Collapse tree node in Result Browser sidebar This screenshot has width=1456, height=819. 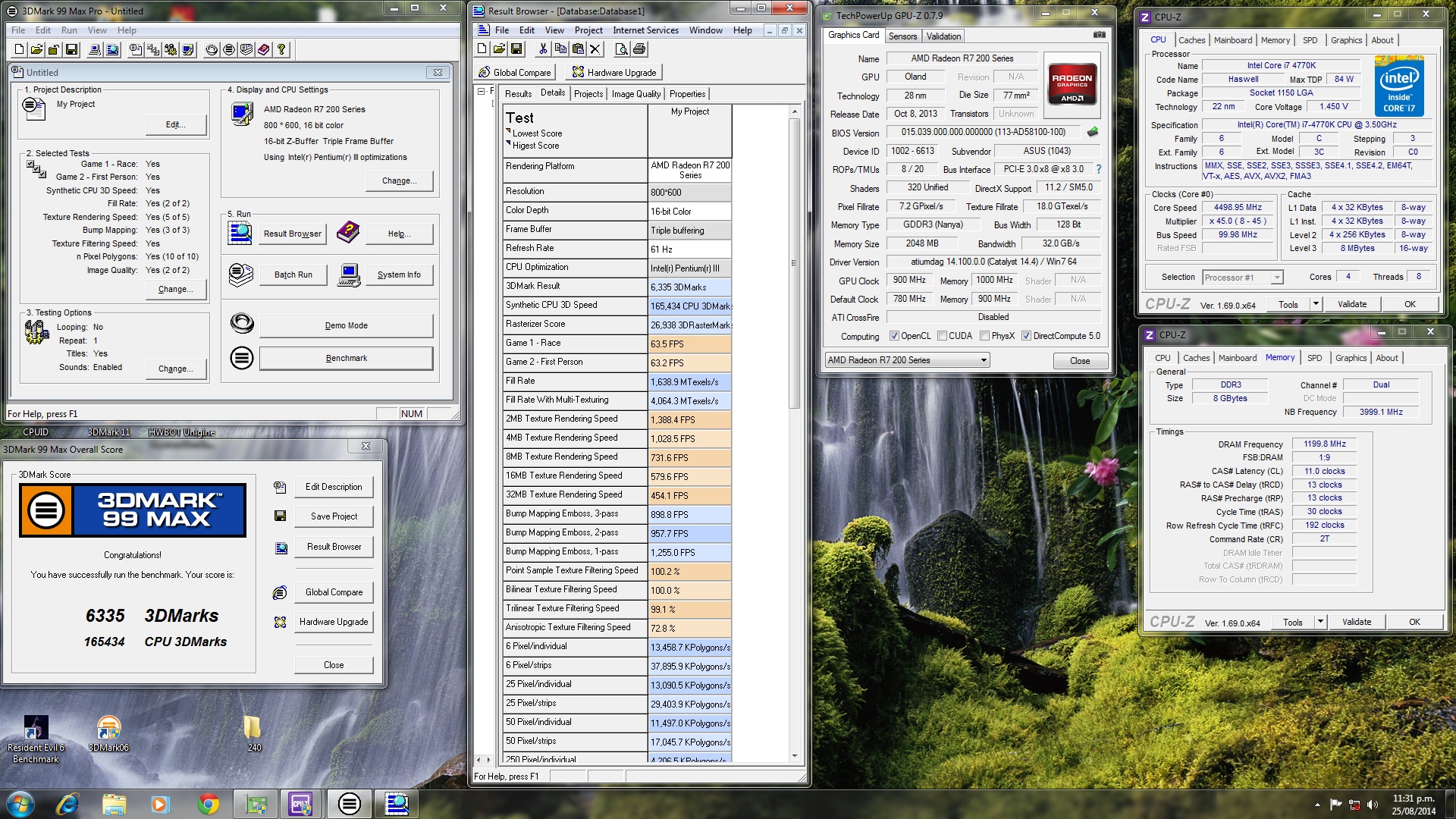click(481, 91)
